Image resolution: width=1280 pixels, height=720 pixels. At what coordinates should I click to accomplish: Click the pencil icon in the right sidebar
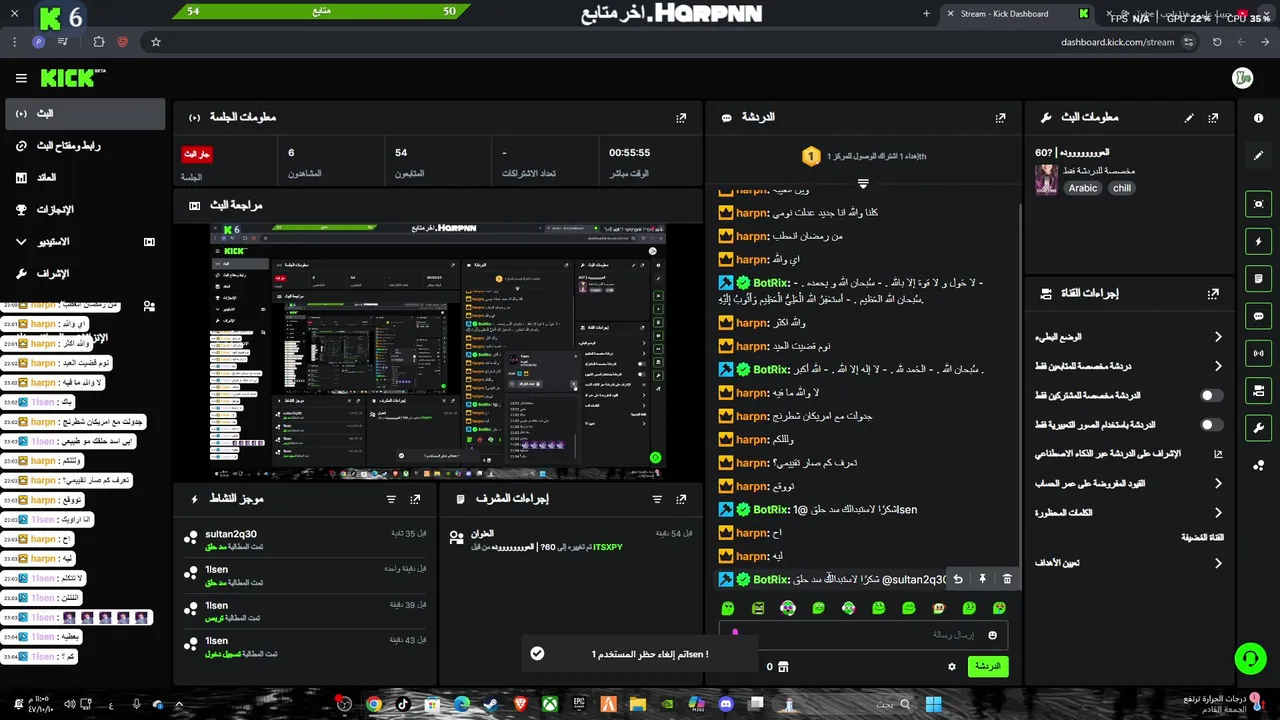1258,156
